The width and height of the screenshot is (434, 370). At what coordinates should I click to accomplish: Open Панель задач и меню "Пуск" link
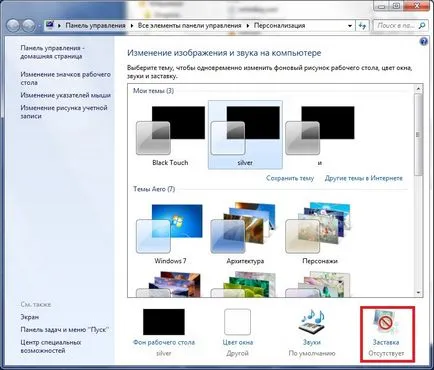[65, 330]
